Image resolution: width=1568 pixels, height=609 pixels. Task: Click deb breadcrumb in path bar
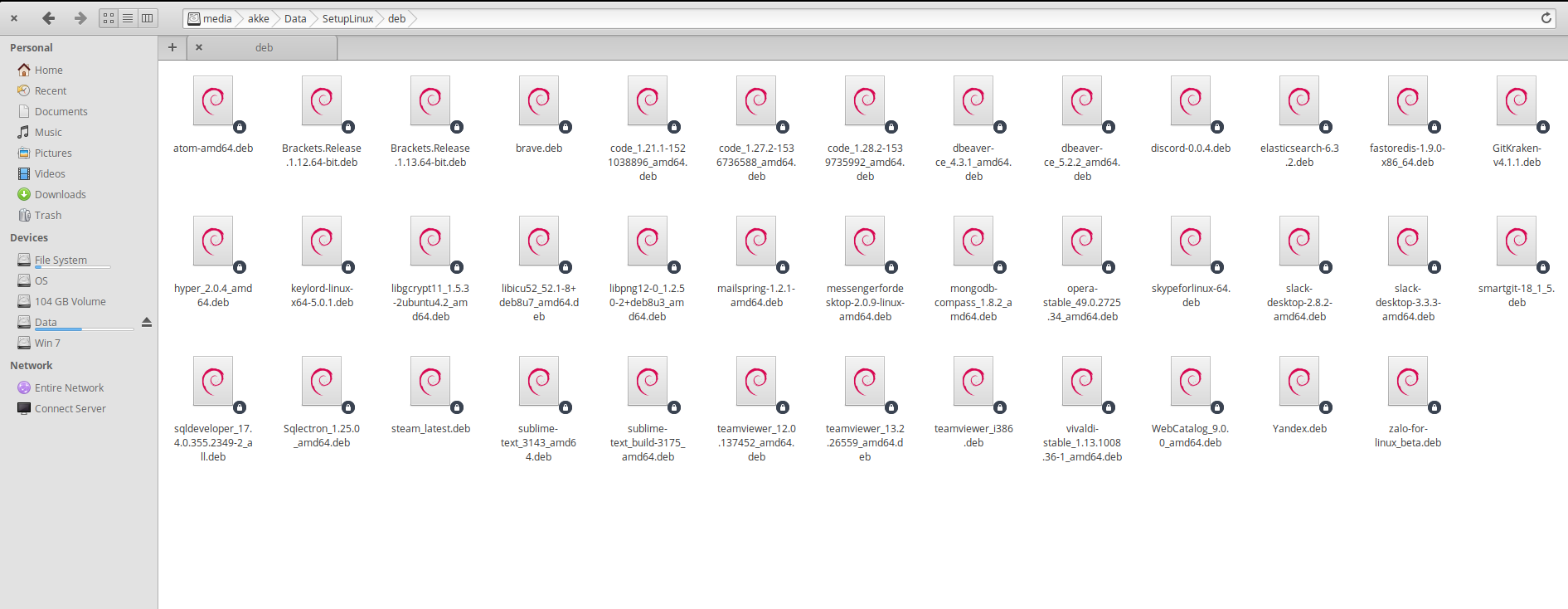(x=396, y=18)
